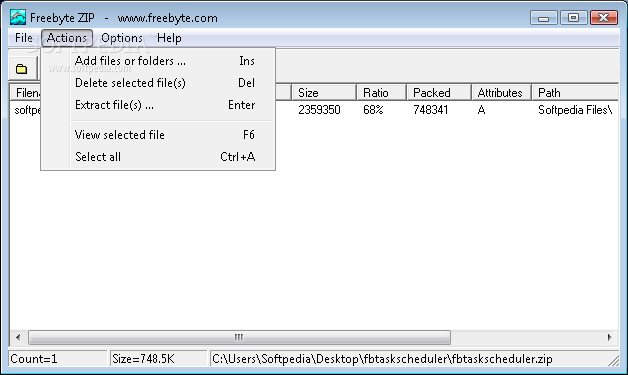
Task: Select the packed value 748341
Action: [x=431, y=110]
